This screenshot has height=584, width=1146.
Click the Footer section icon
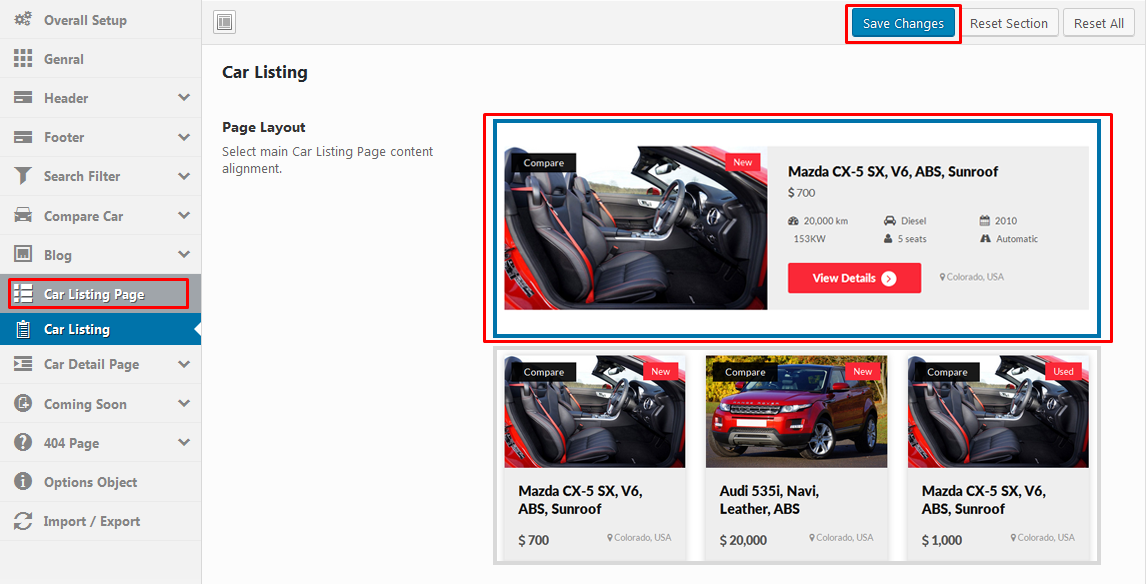point(23,137)
